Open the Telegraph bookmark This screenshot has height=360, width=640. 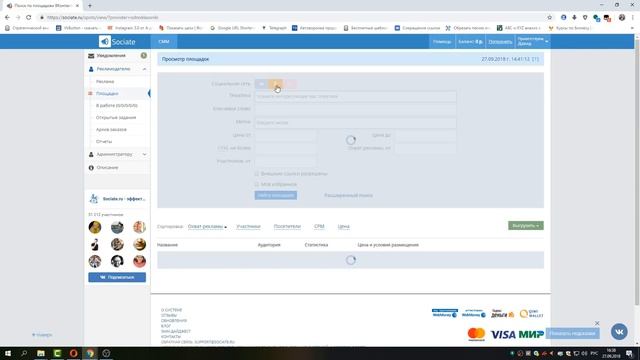coord(274,28)
